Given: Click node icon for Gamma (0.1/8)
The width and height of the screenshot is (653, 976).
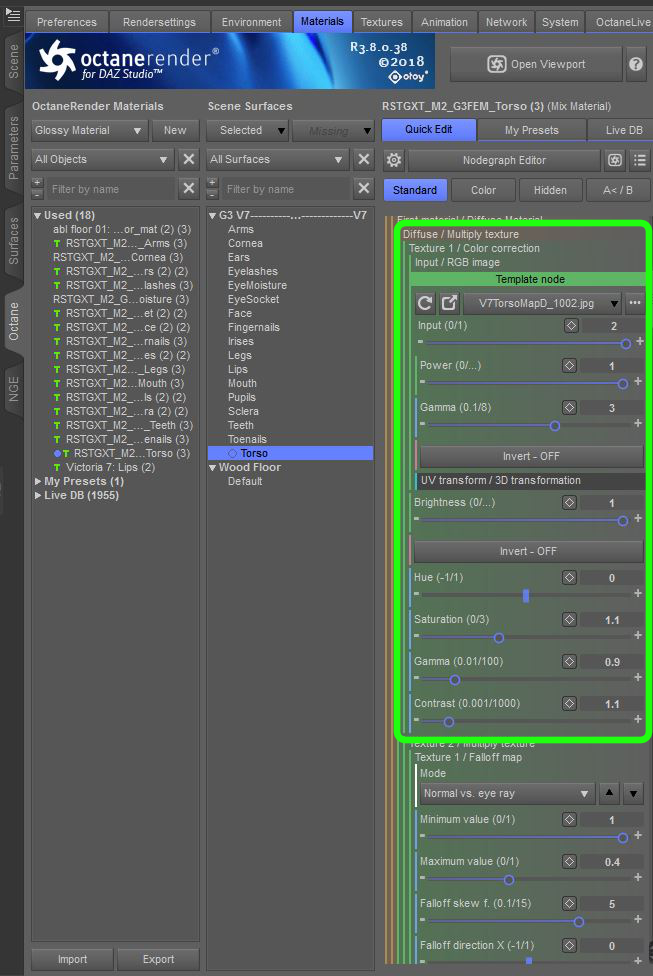Looking at the screenshot, I should point(569,407).
